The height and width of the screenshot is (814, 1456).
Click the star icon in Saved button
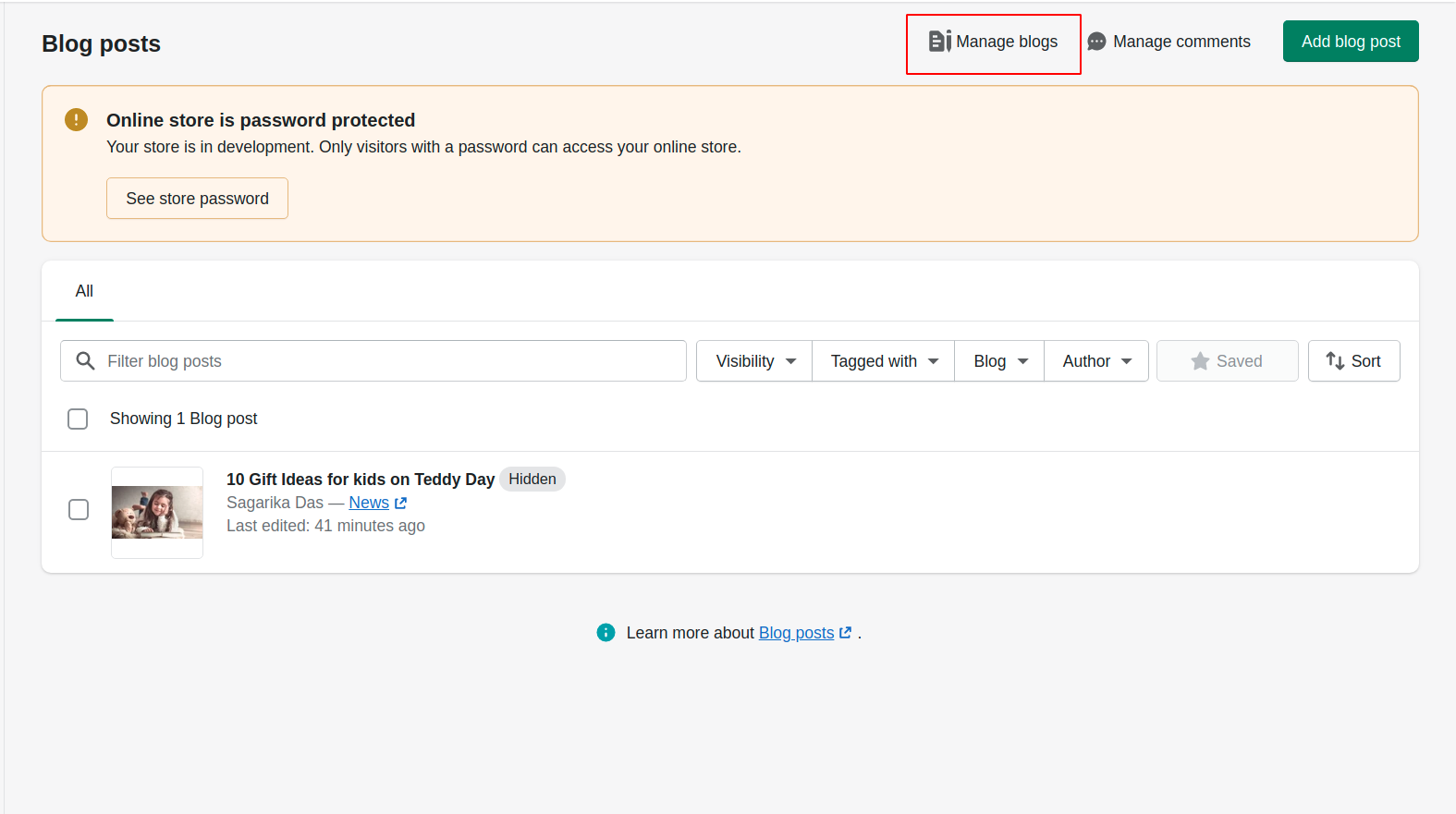(x=1200, y=361)
